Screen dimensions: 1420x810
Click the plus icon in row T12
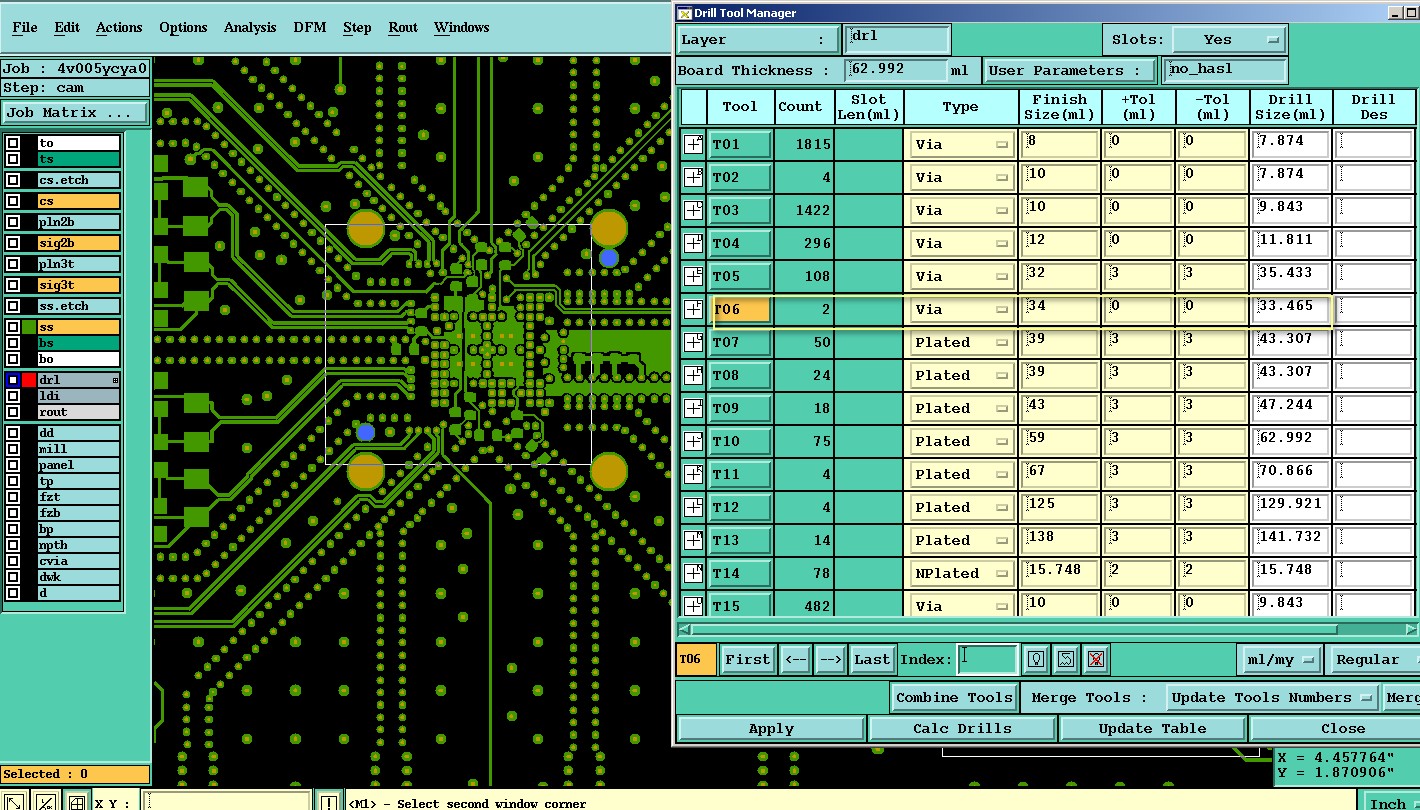(x=693, y=507)
